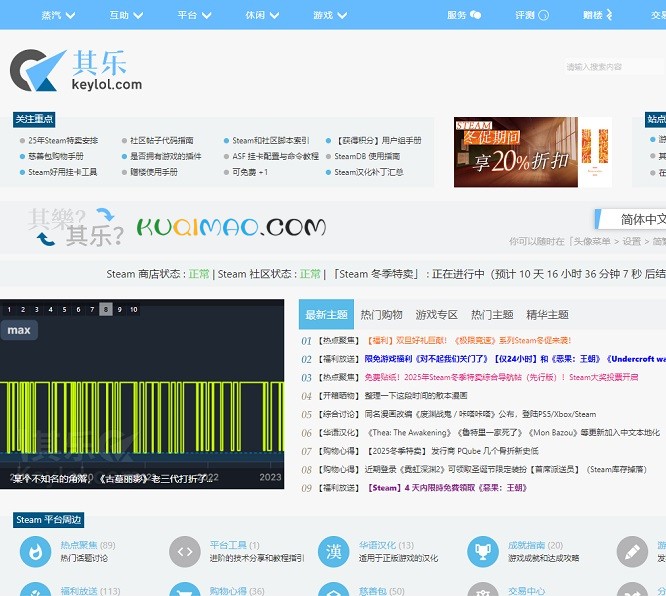Switch to the 热门主题 tab
This screenshot has height=596, width=666.
492,315
